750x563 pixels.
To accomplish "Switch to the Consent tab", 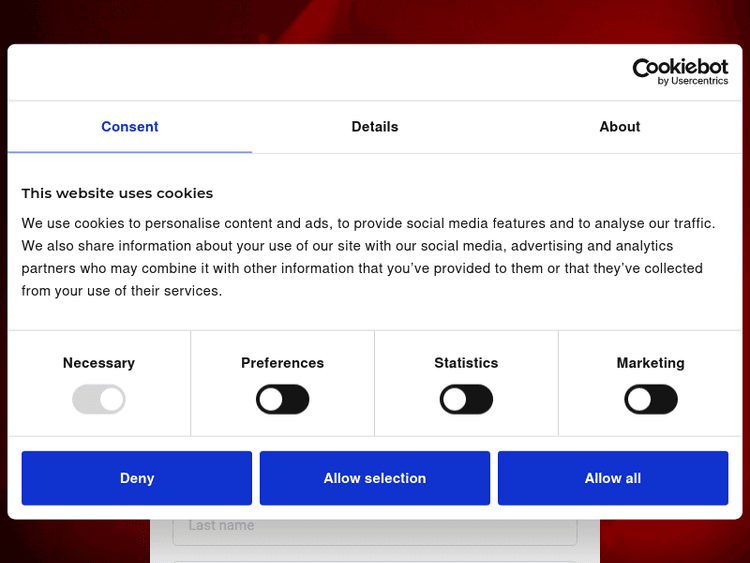I will [x=130, y=127].
